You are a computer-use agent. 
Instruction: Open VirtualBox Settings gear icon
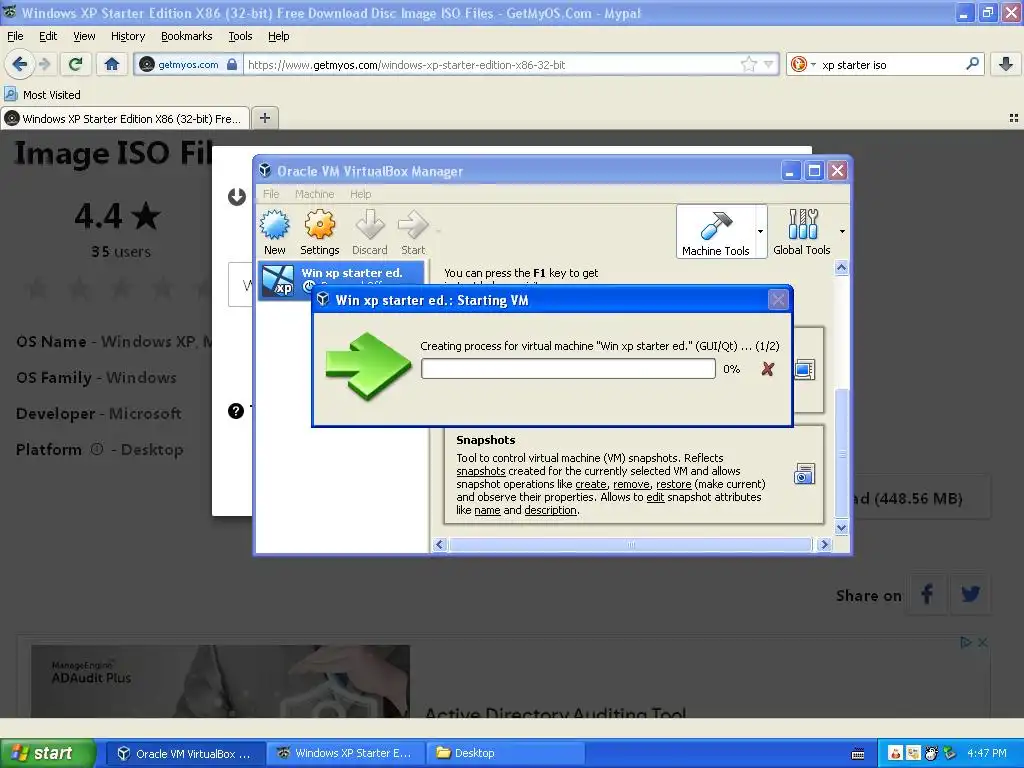tap(319, 233)
